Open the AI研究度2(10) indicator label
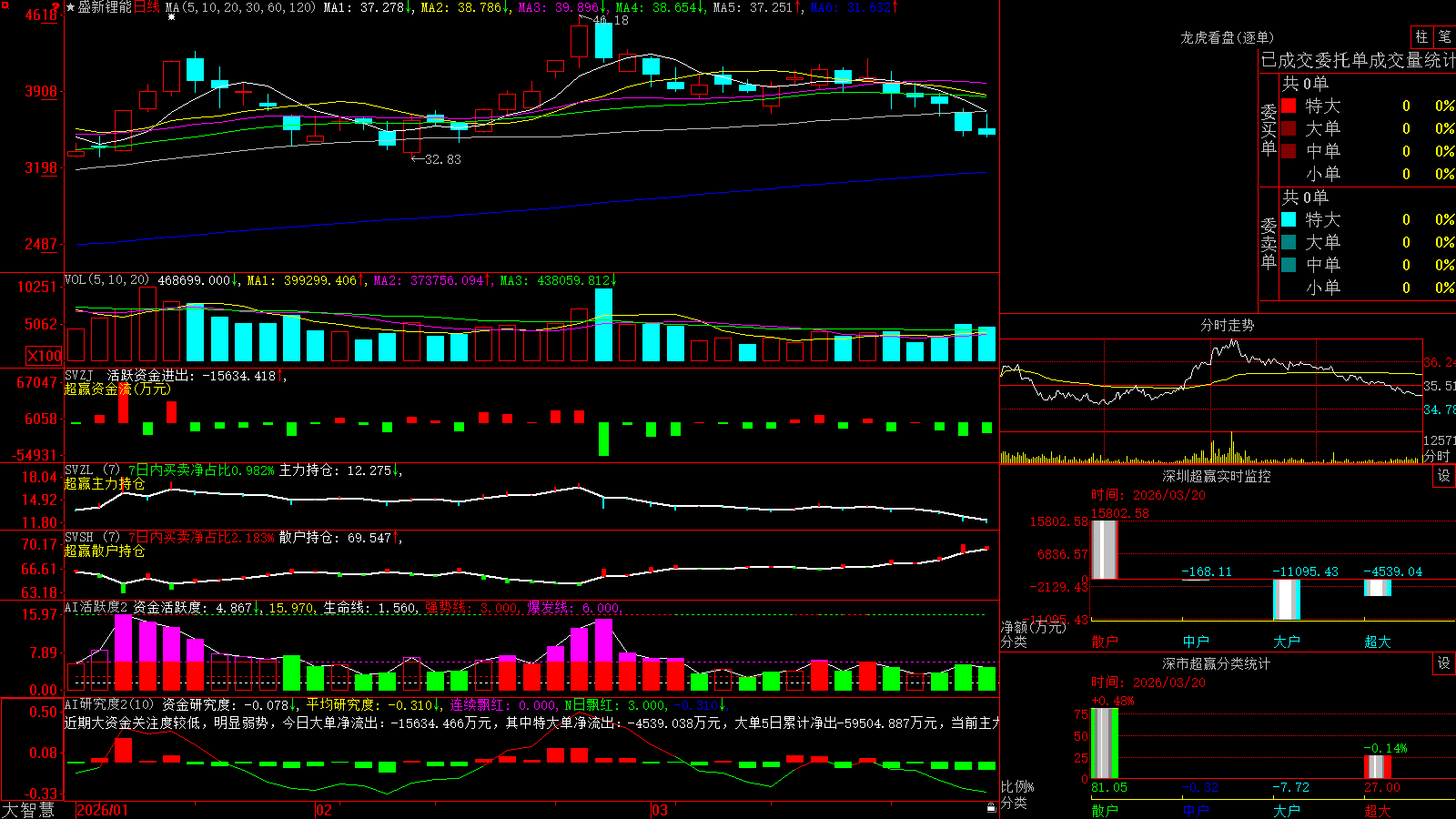 click(109, 704)
